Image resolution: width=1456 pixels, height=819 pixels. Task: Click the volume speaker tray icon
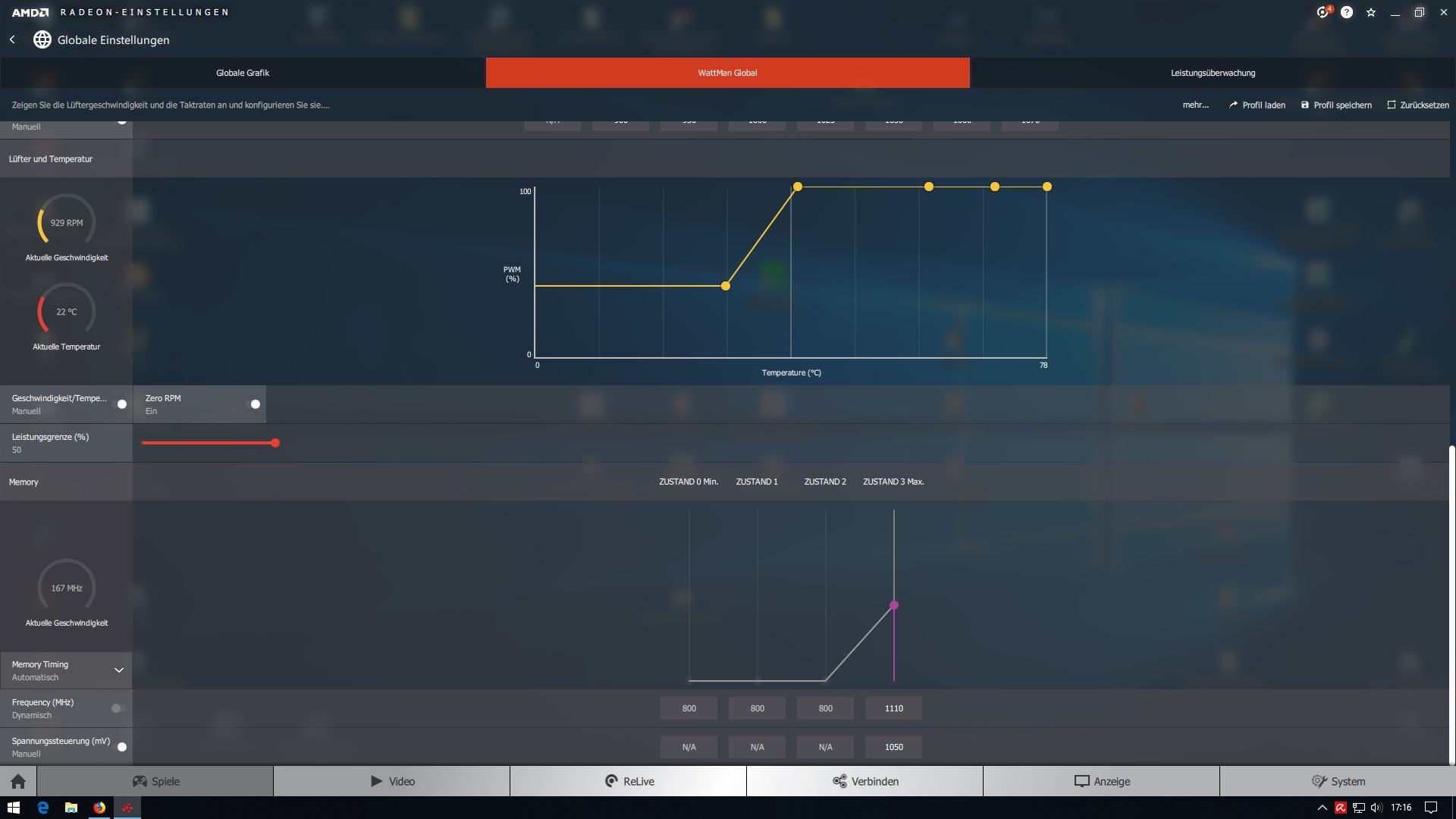pos(1376,808)
